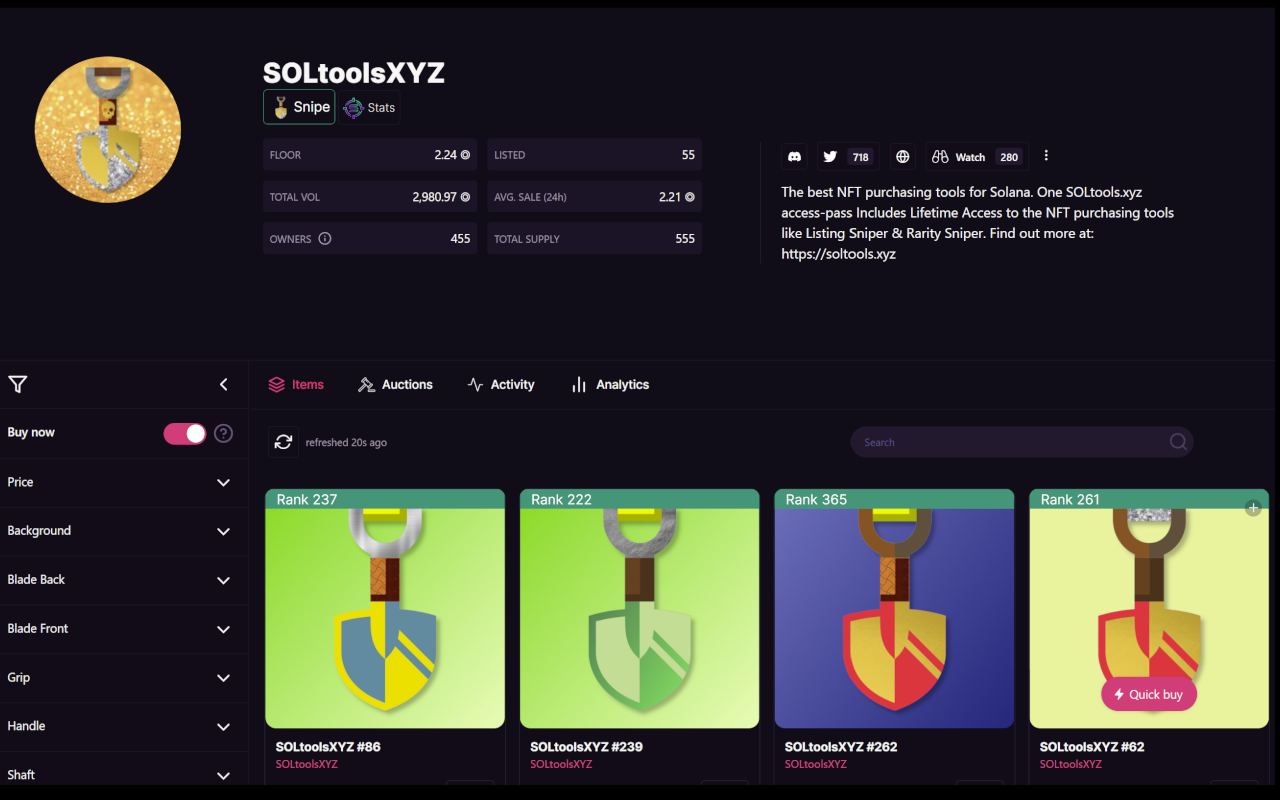Expand the Background filter section
The width and height of the screenshot is (1280, 800).
(x=223, y=531)
